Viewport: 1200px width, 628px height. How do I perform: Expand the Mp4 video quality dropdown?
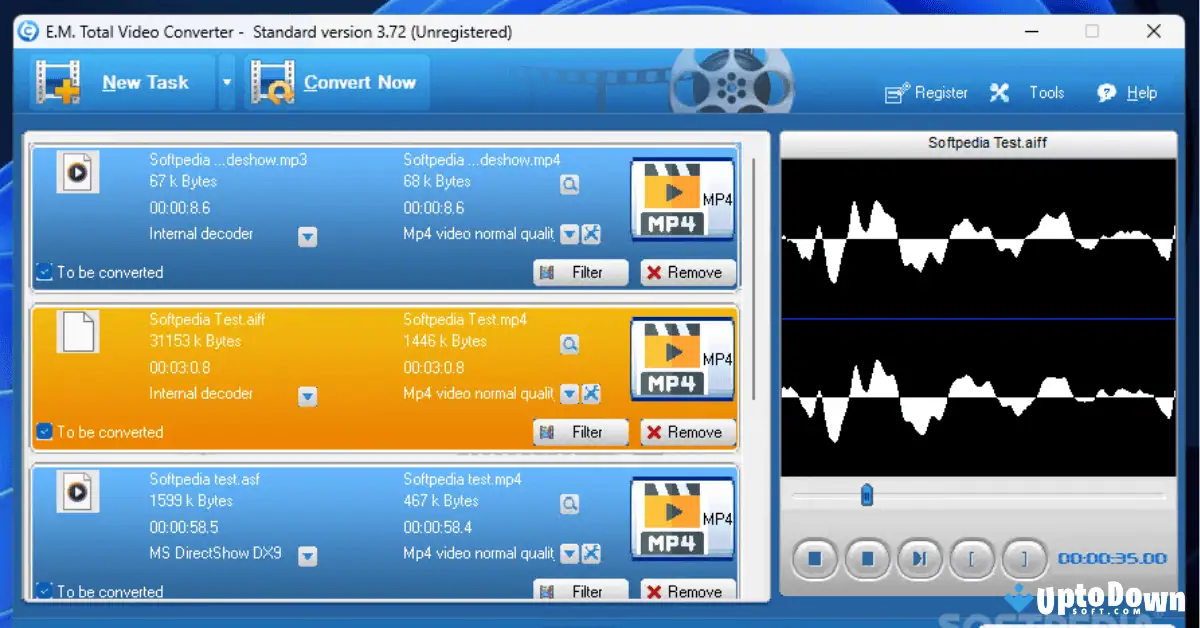click(569, 393)
